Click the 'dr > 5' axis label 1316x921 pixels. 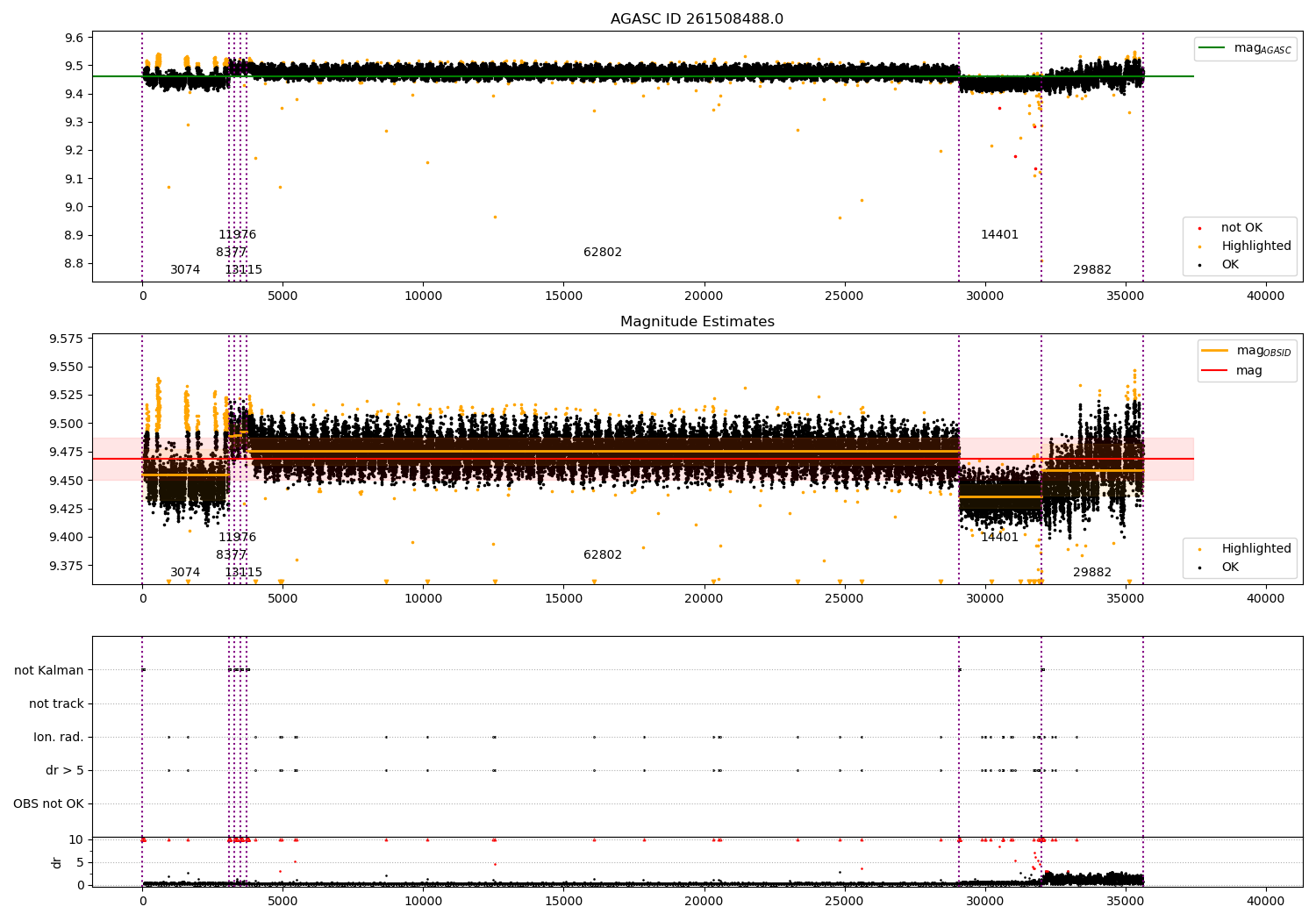coord(65,770)
